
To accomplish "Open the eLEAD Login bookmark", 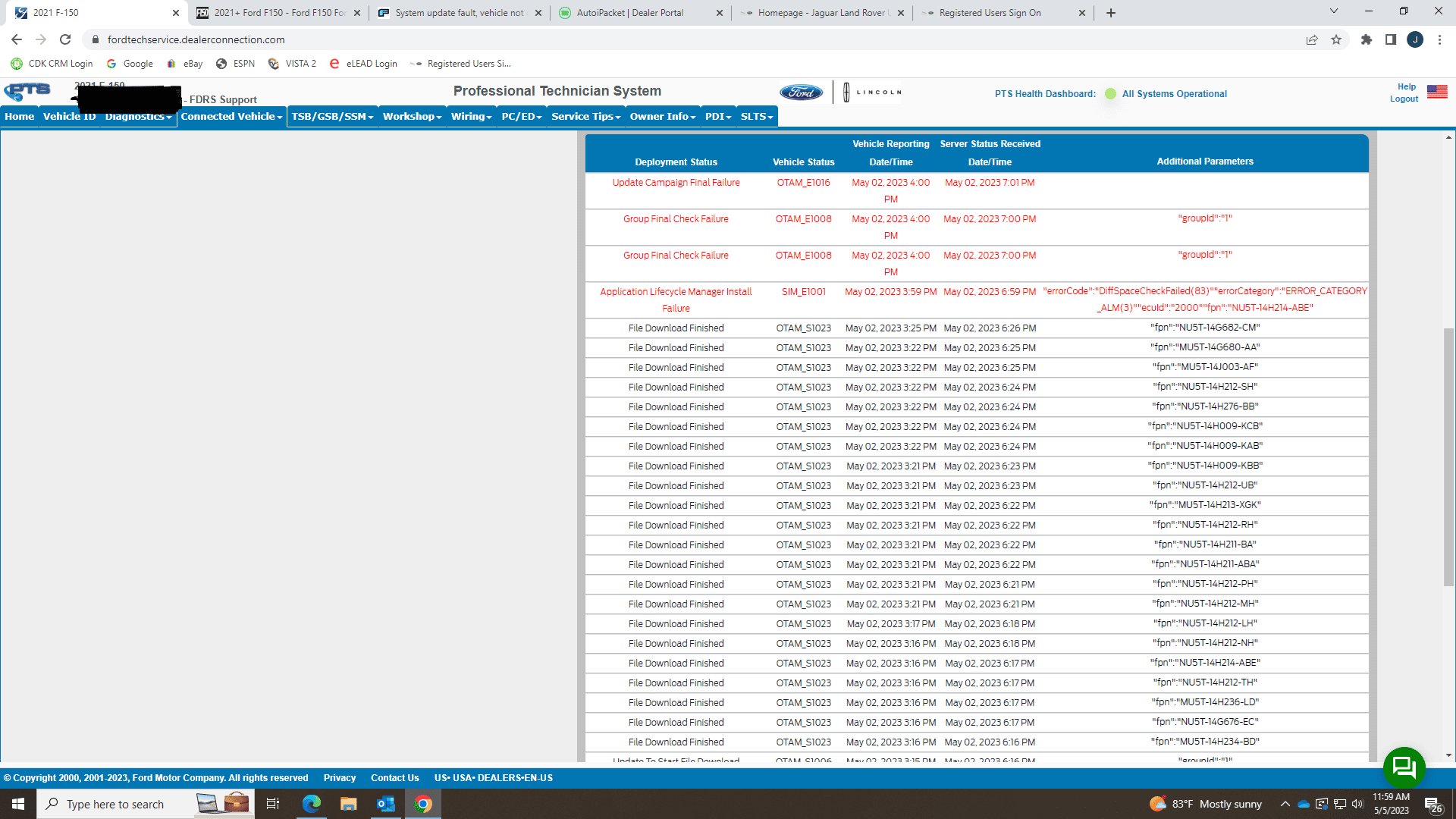I will point(363,64).
